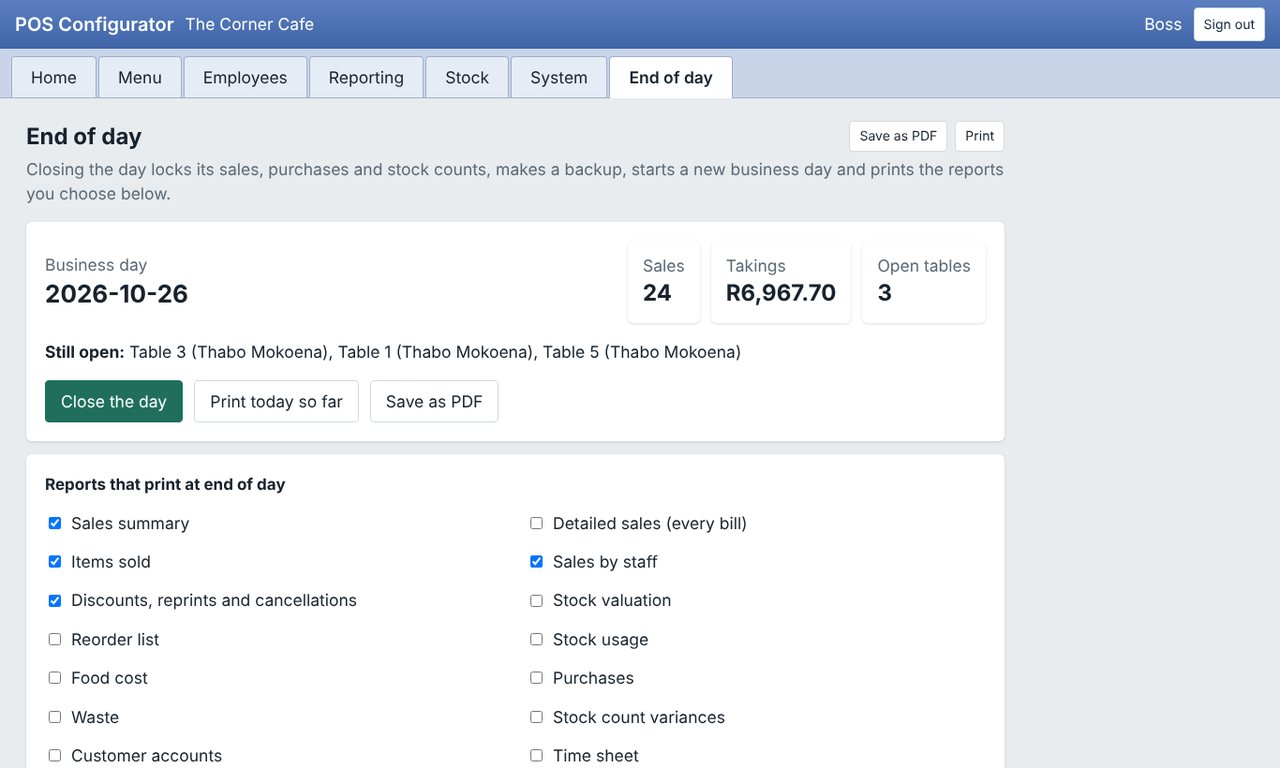Open the System tab
Image resolution: width=1280 pixels, height=768 pixels.
(x=559, y=78)
